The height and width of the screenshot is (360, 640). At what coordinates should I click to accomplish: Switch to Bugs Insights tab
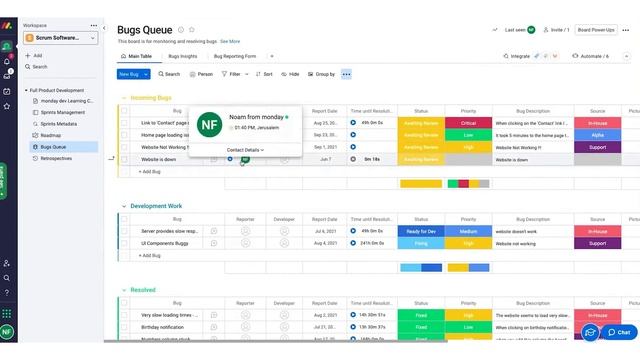point(182,56)
